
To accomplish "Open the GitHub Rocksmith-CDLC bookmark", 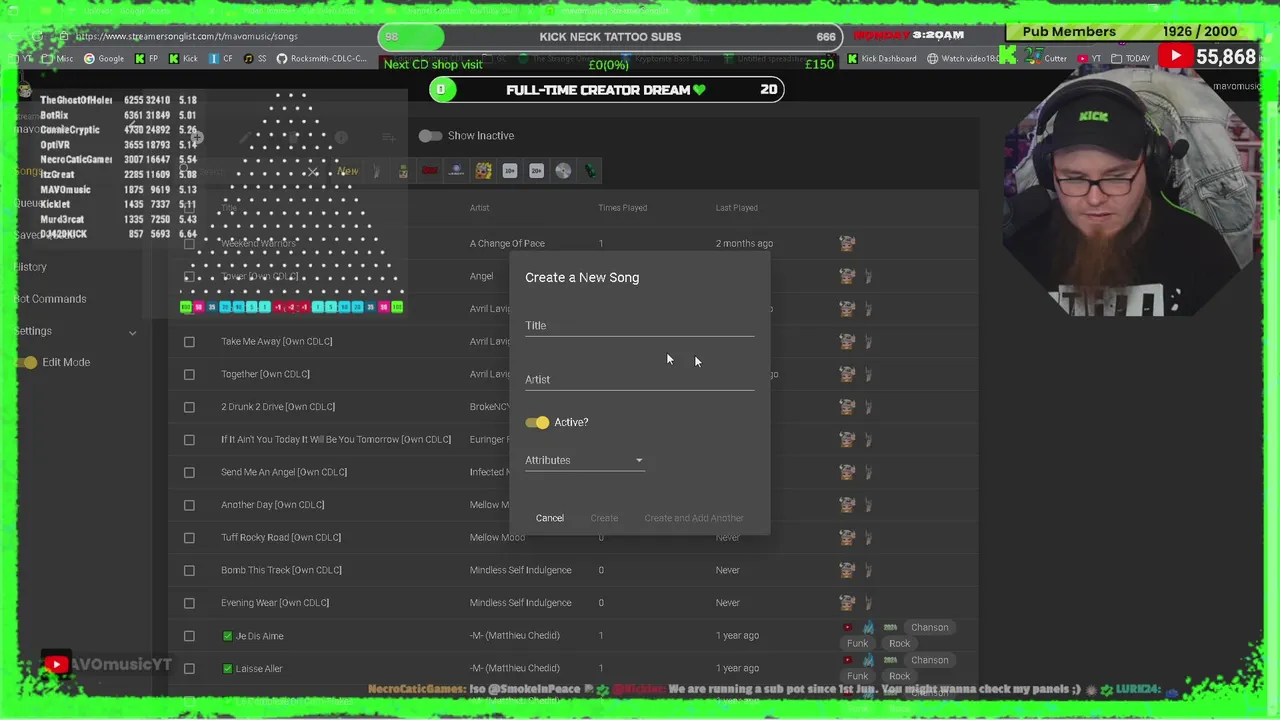I will (322, 58).
